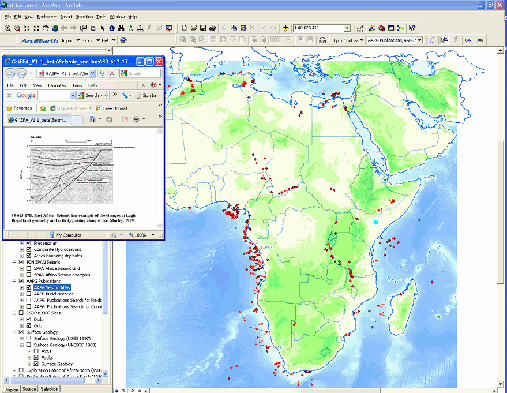Open the map scale dropdown
This screenshot has height=393, width=507.
pos(347,29)
